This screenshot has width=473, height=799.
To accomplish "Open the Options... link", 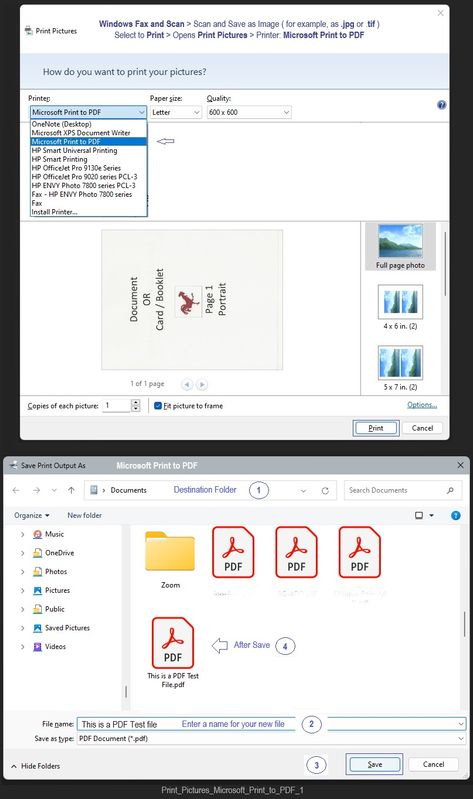I will [x=422, y=405].
